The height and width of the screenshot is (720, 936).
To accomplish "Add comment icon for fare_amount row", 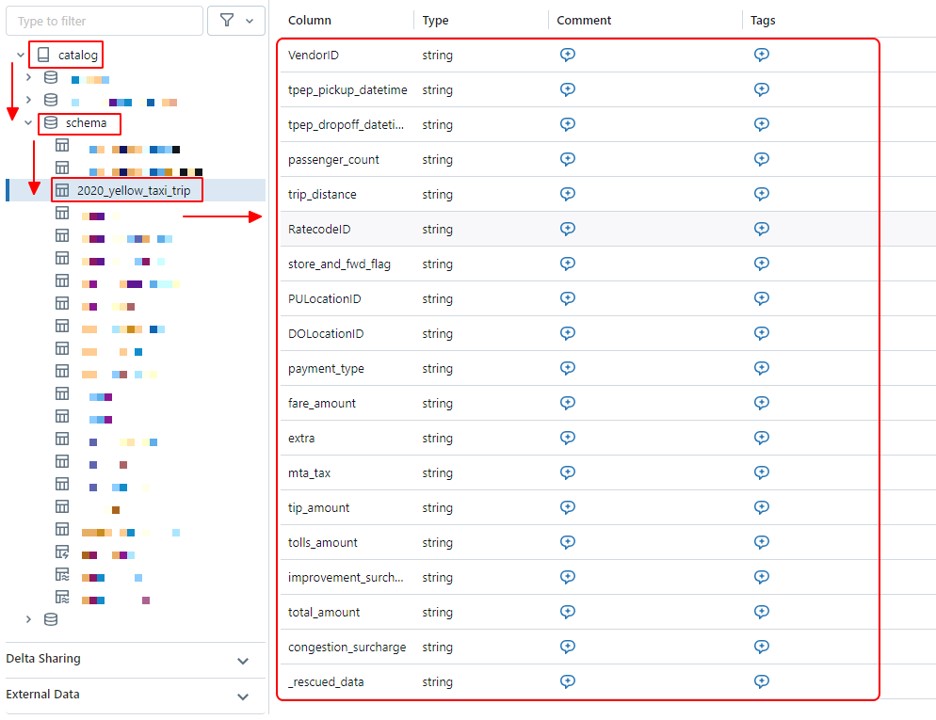I will tap(567, 403).
